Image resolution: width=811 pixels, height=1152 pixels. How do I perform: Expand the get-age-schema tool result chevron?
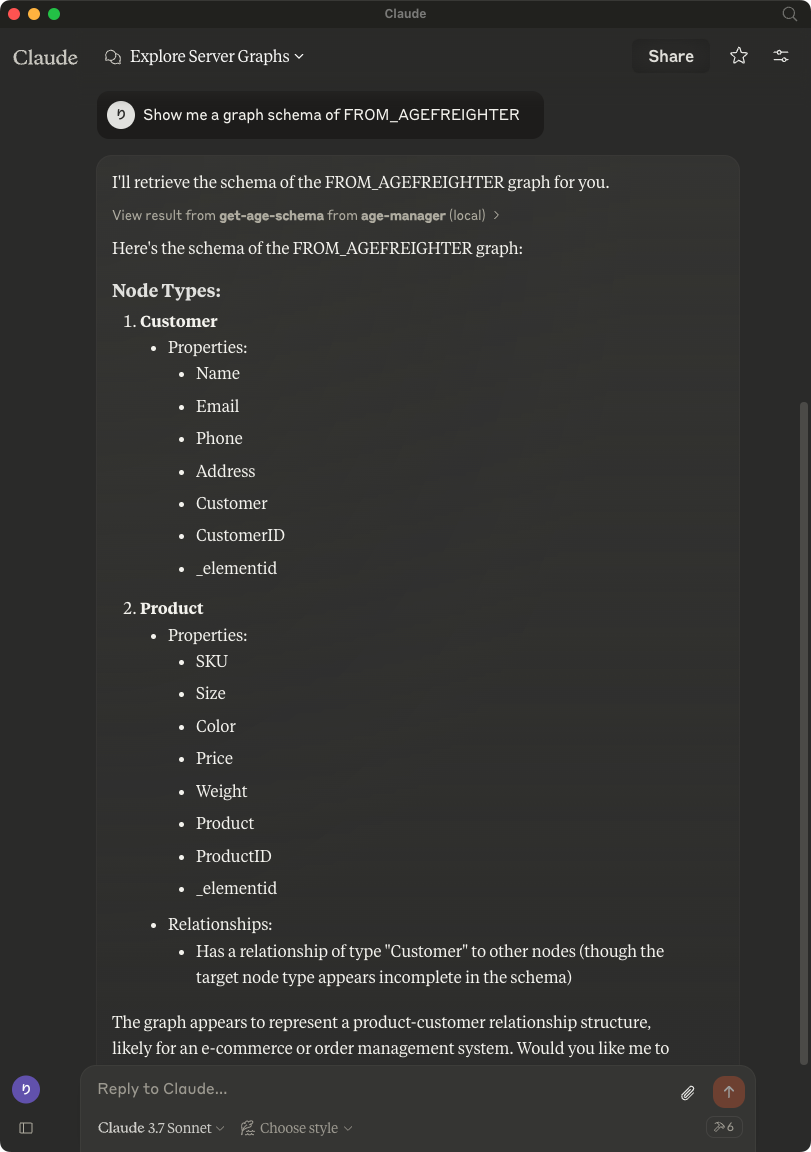496,215
